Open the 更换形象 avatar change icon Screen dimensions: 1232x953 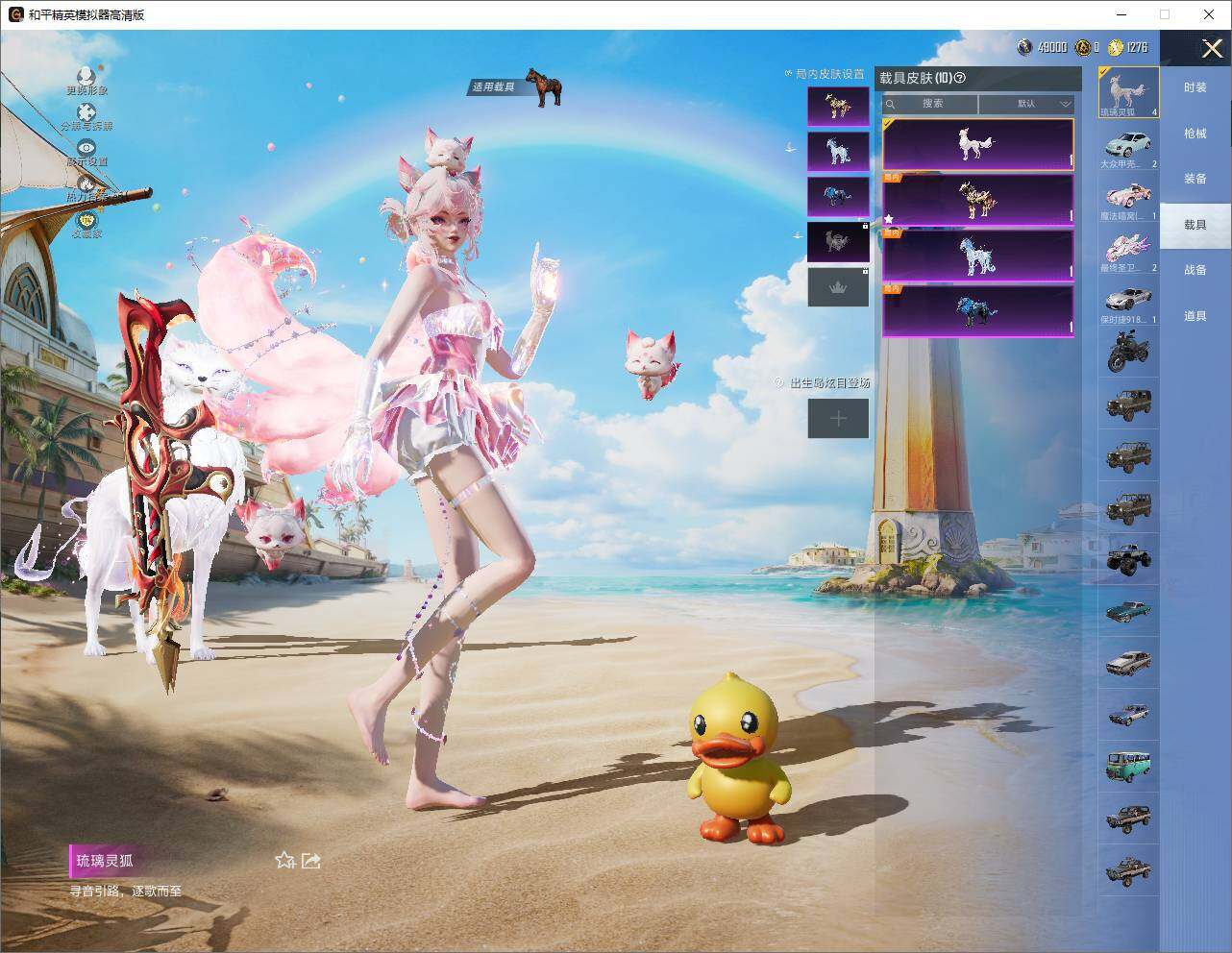[86, 76]
